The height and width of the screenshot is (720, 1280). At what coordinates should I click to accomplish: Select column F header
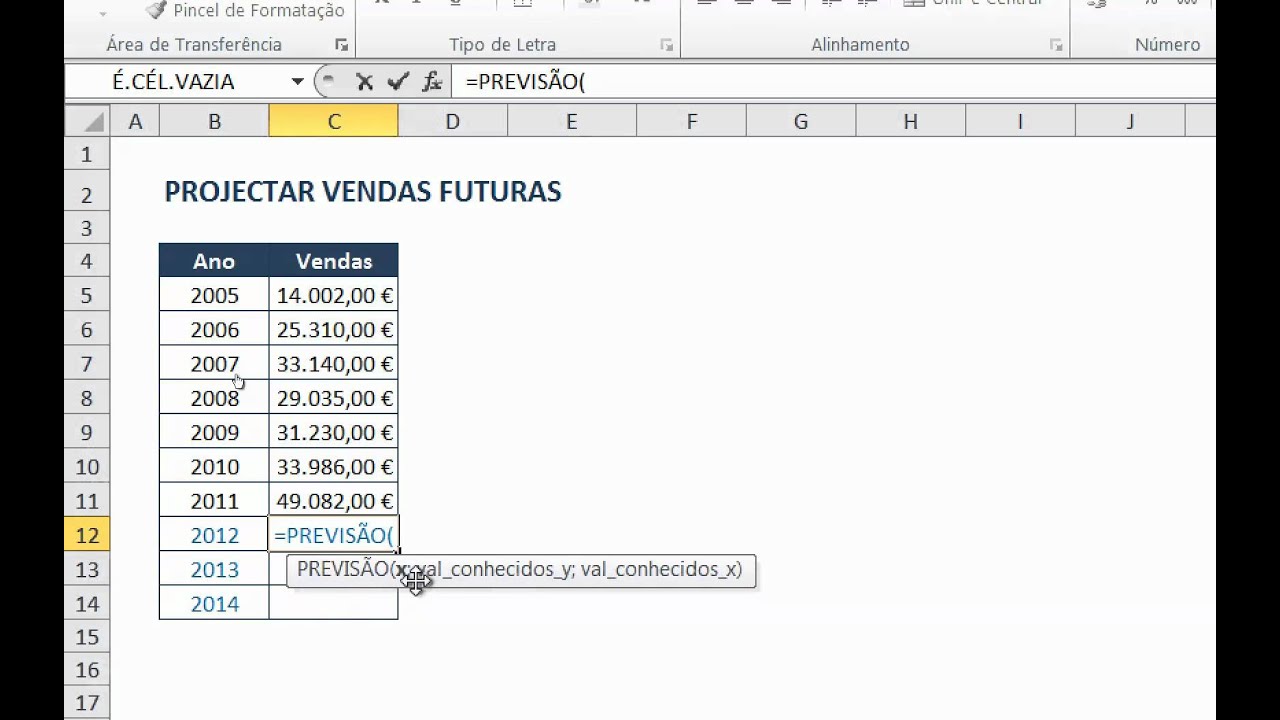coord(691,122)
